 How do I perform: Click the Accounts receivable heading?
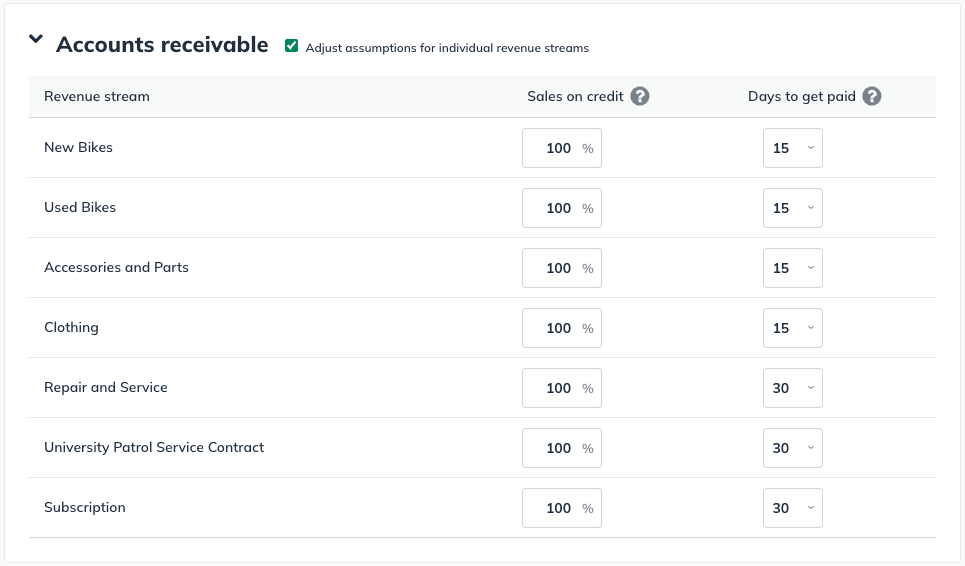[x=162, y=45]
